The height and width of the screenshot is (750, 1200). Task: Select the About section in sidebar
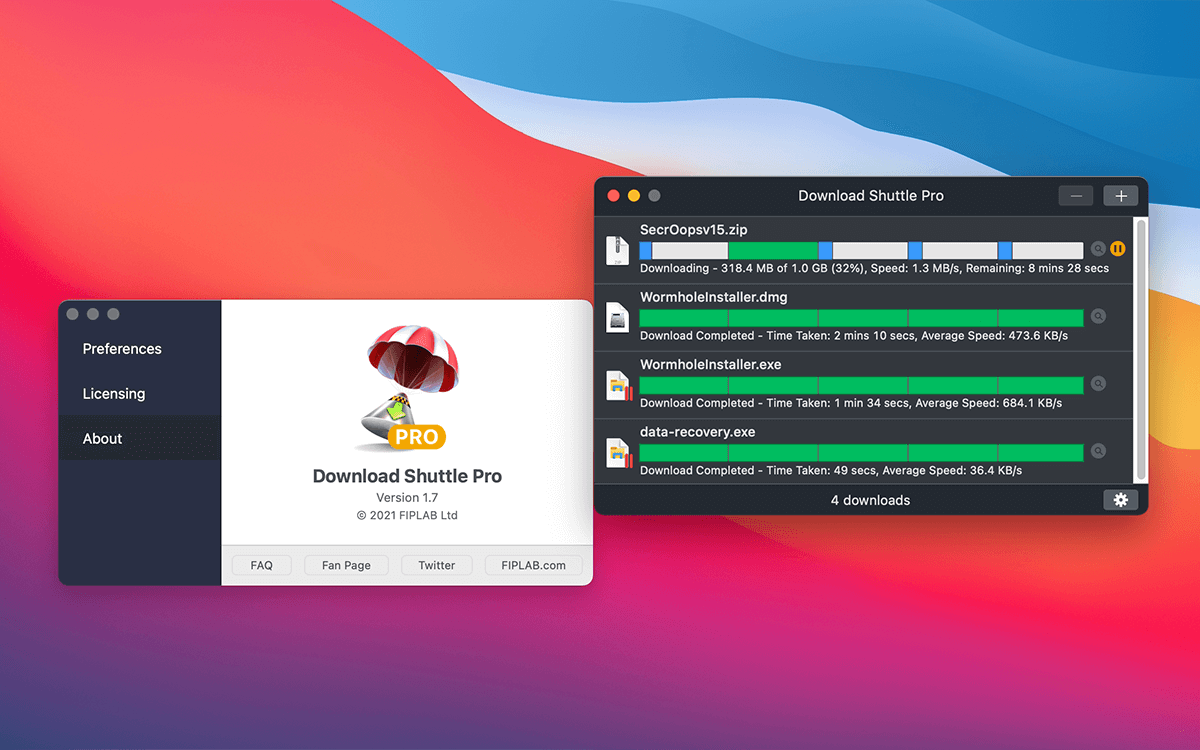click(140, 438)
